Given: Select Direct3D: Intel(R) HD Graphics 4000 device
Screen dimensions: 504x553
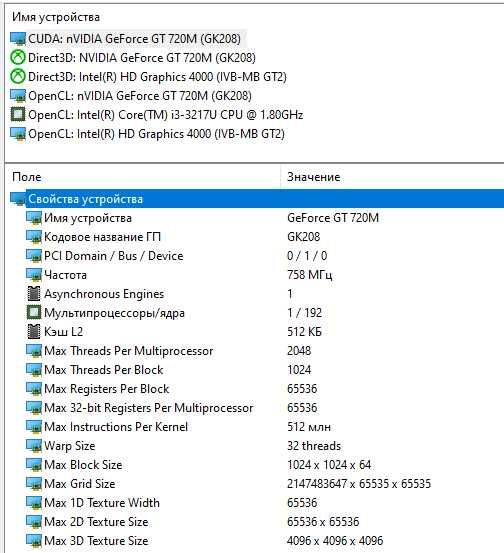Looking at the screenshot, I should pos(157,77).
